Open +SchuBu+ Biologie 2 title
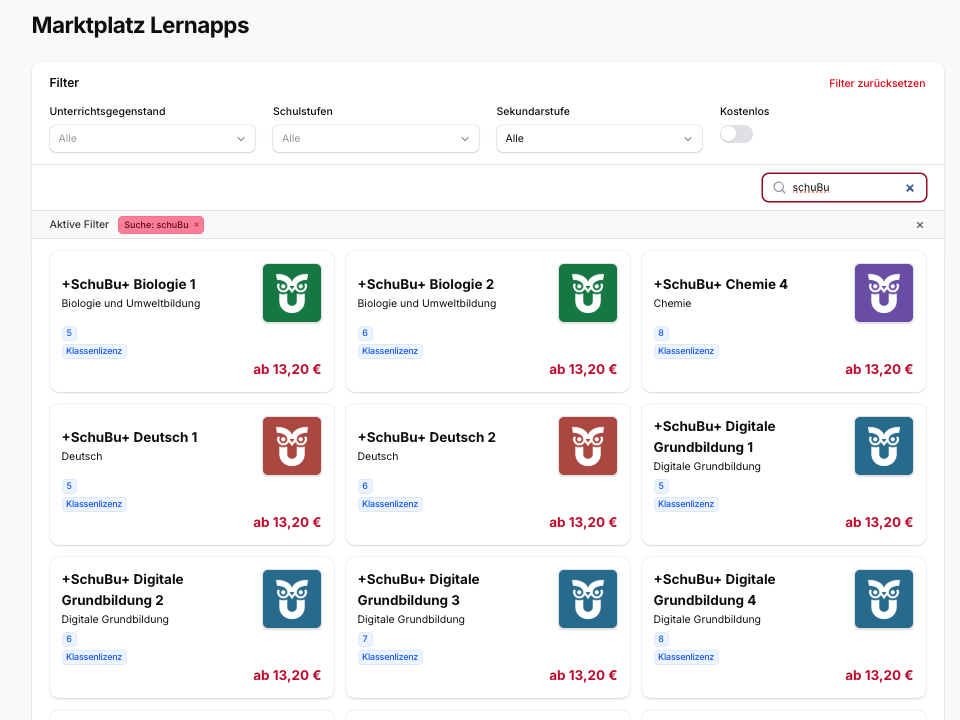Viewport: 960px width, 720px height. (426, 284)
